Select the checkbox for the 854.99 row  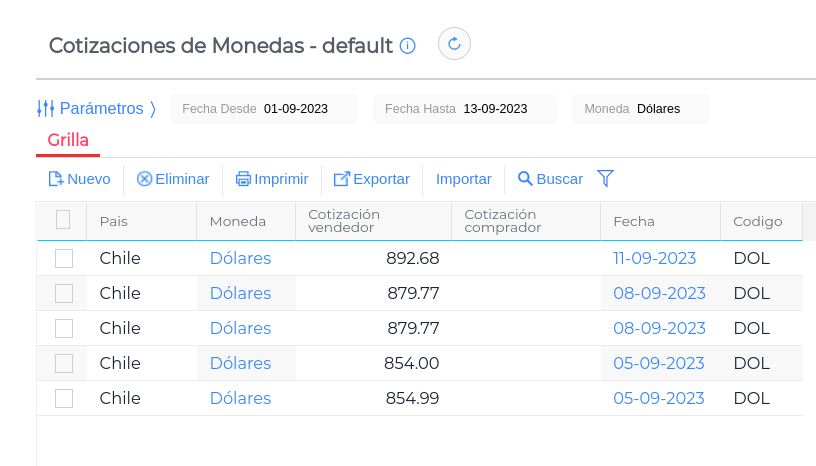click(x=64, y=398)
